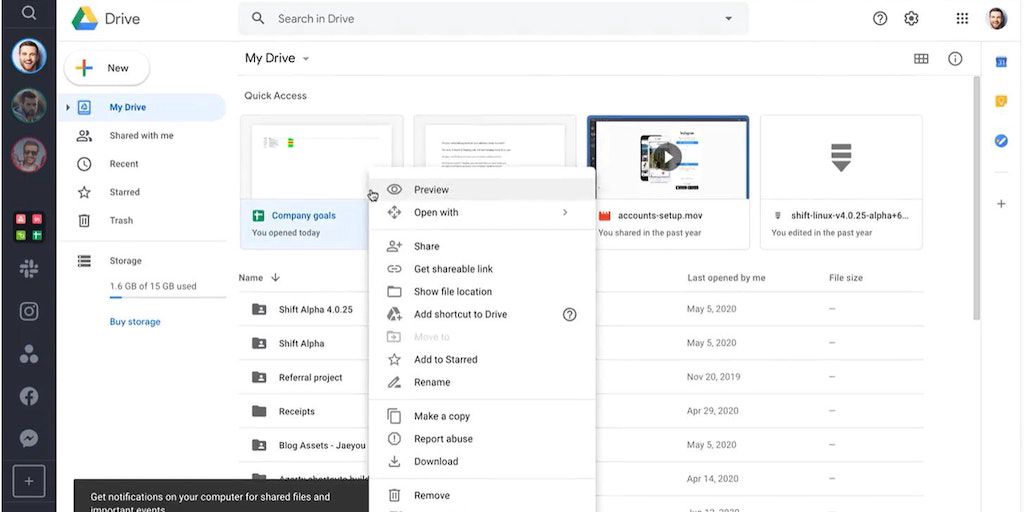
Task: Show file details info icon
Action: pyautogui.click(x=955, y=59)
